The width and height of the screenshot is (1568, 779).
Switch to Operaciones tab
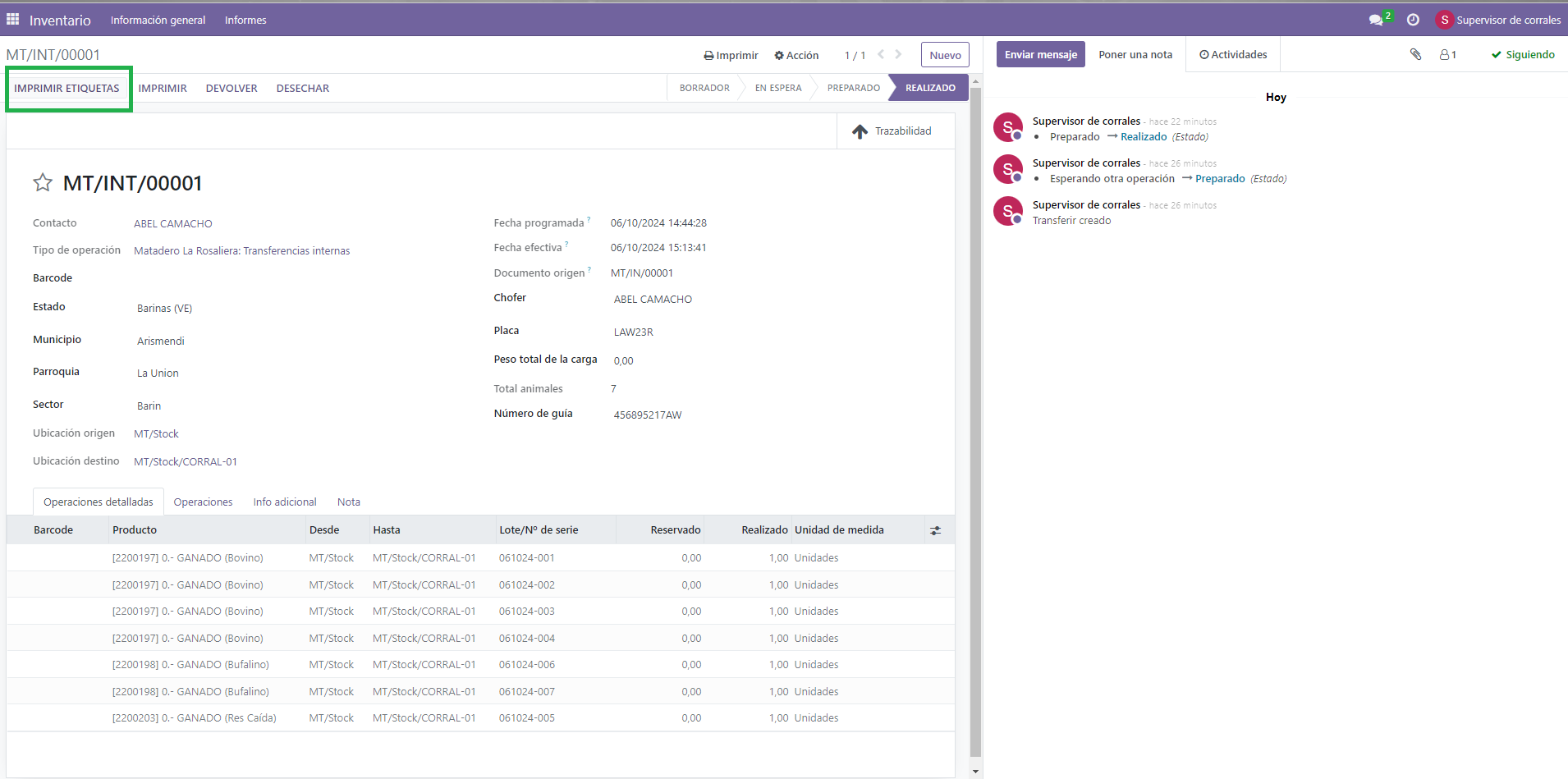coord(203,502)
